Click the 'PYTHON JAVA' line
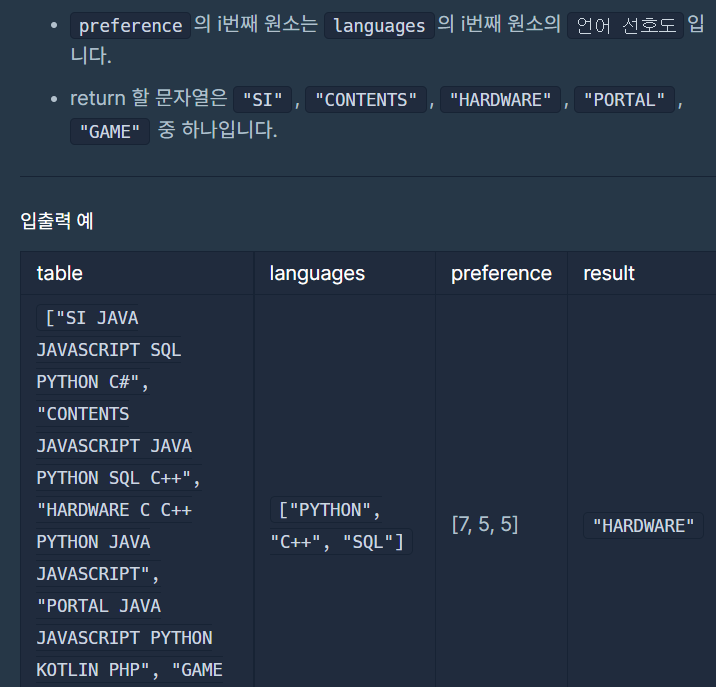Viewport: 716px width, 687px height. [93, 542]
